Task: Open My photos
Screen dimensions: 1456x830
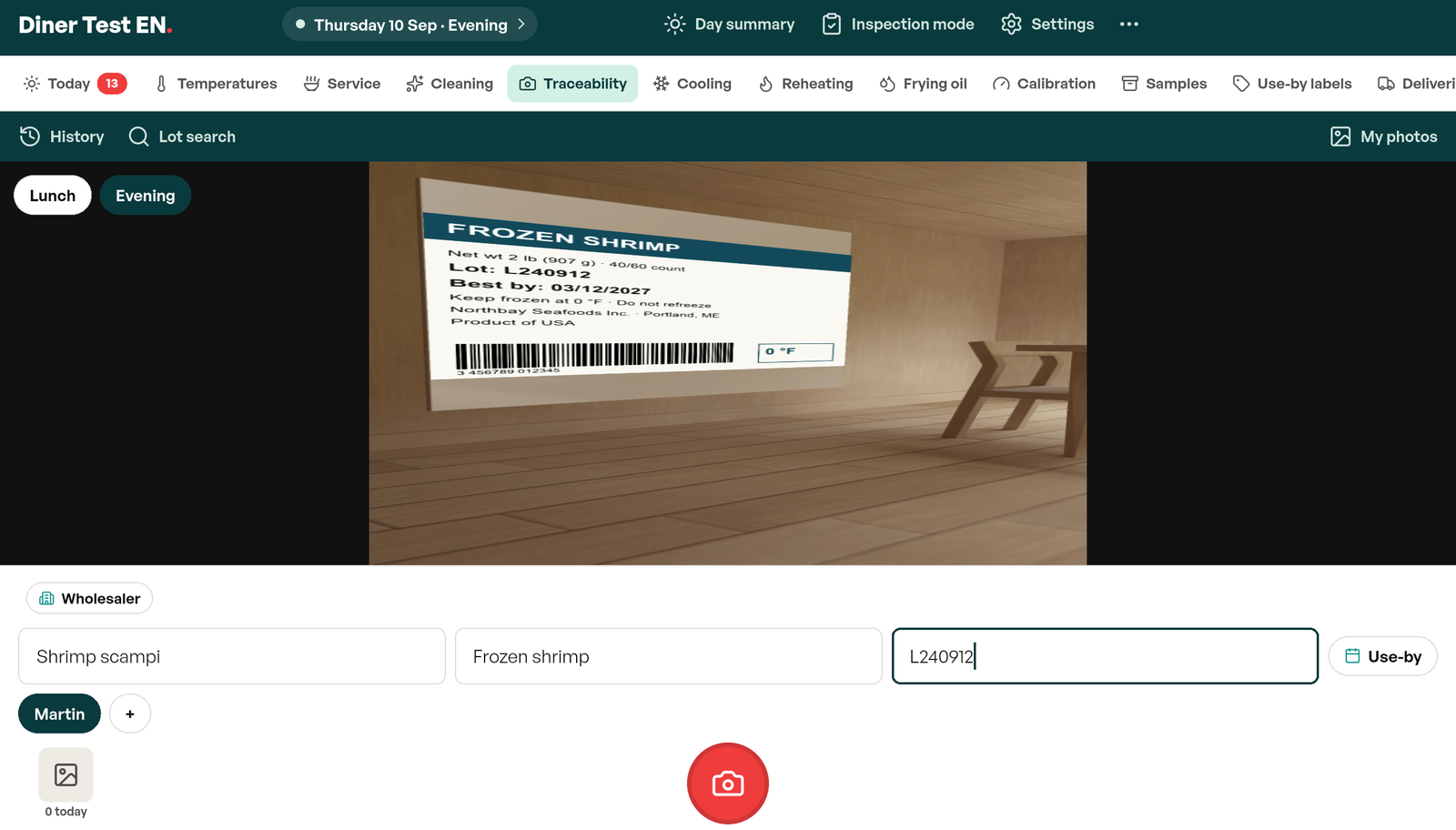Action: point(1383,137)
